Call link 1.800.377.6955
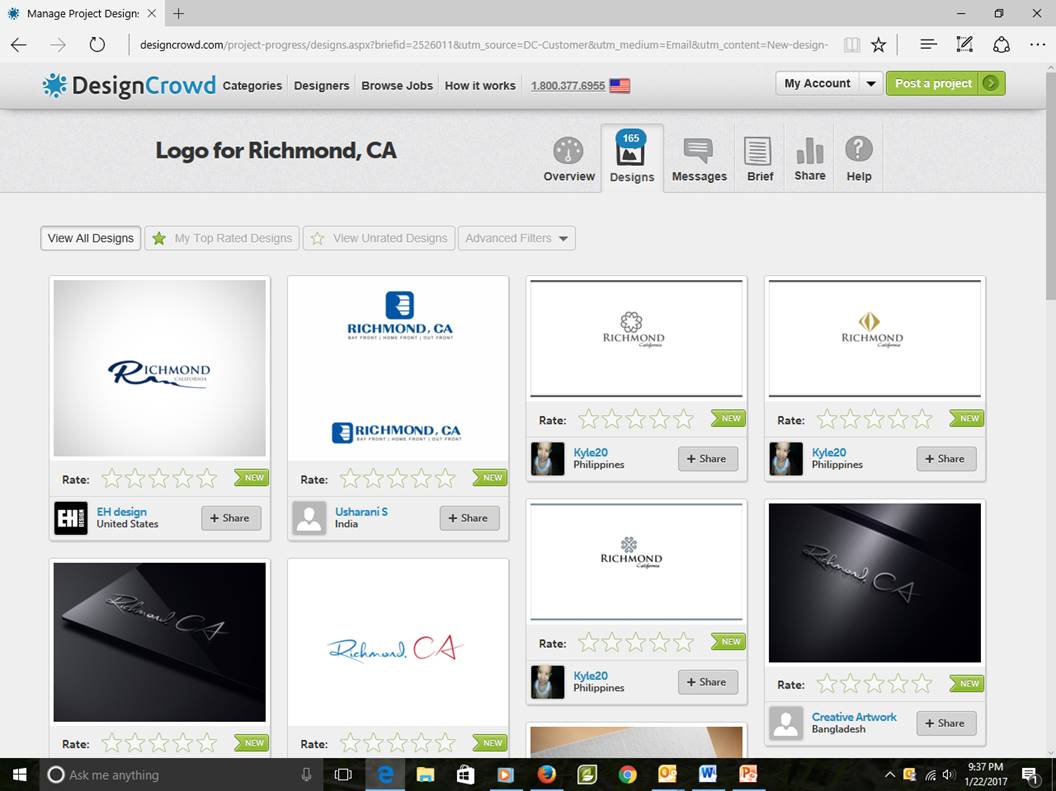 pos(568,85)
